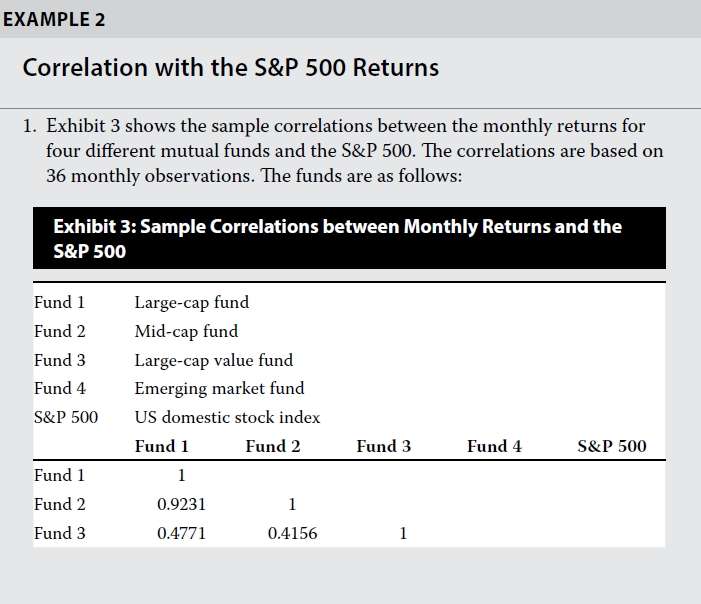Click the Fund 2 column header

tap(273, 446)
